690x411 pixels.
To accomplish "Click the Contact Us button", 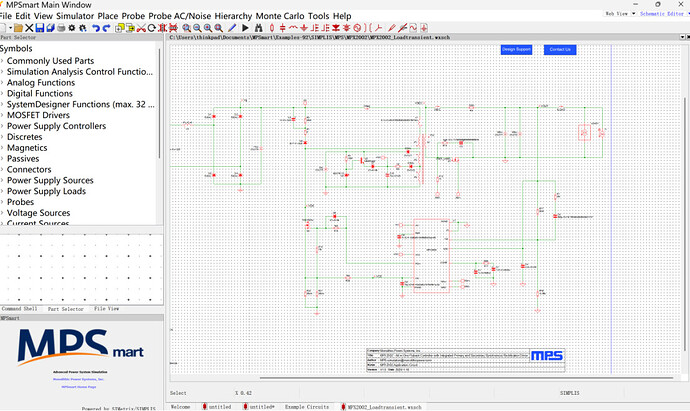I will [x=559, y=49].
